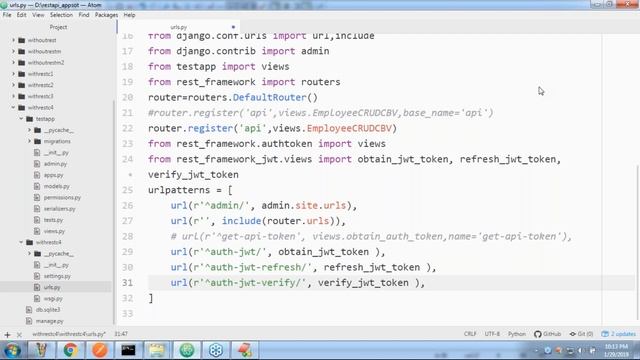
Task: Click file icon of models.py
Action: click(x=37, y=186)
